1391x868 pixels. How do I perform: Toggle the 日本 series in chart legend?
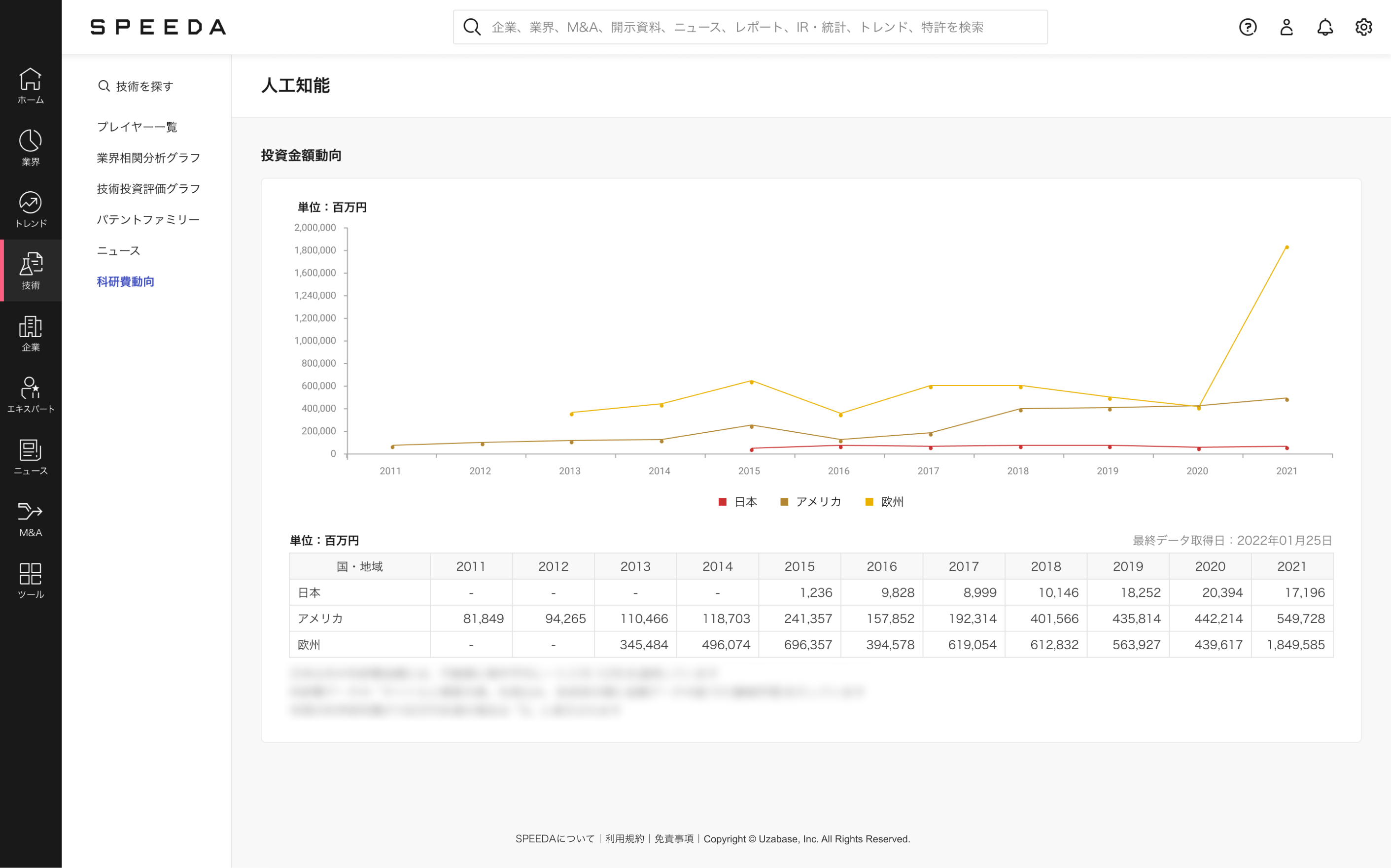pos(738,502)
